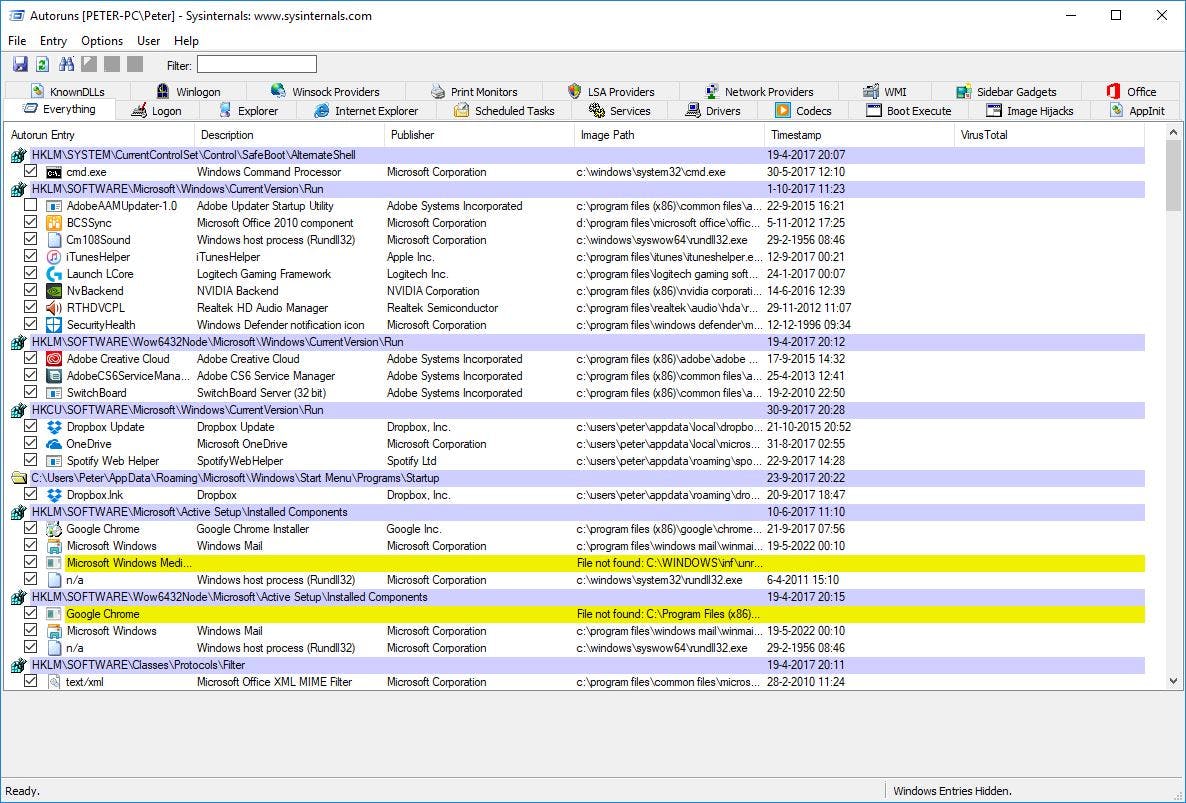Screen dimensions: 1186x803
Task: Click the Save toolbar icon
Action: [20, 65]
